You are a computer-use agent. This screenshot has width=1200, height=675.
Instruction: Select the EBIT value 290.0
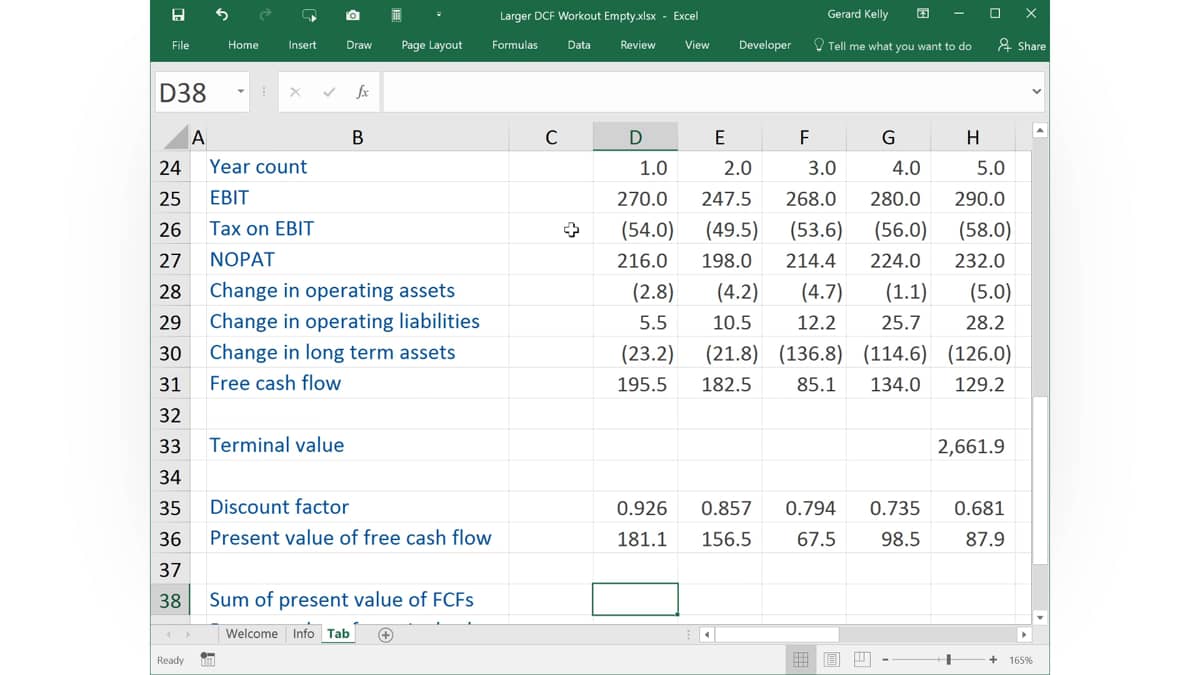click(x=972, y=198)
